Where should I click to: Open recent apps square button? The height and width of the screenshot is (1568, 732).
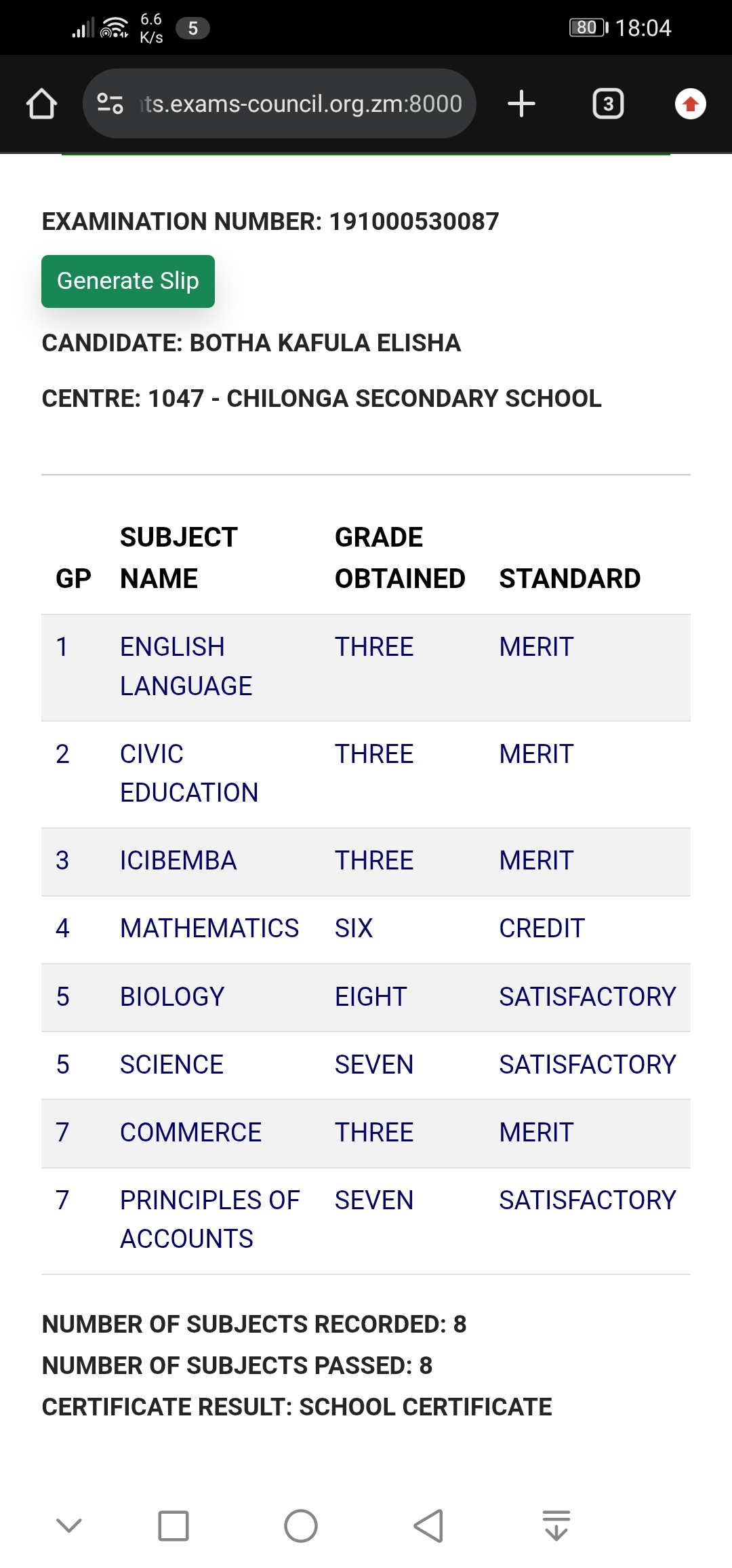(x=174, y=1526)
